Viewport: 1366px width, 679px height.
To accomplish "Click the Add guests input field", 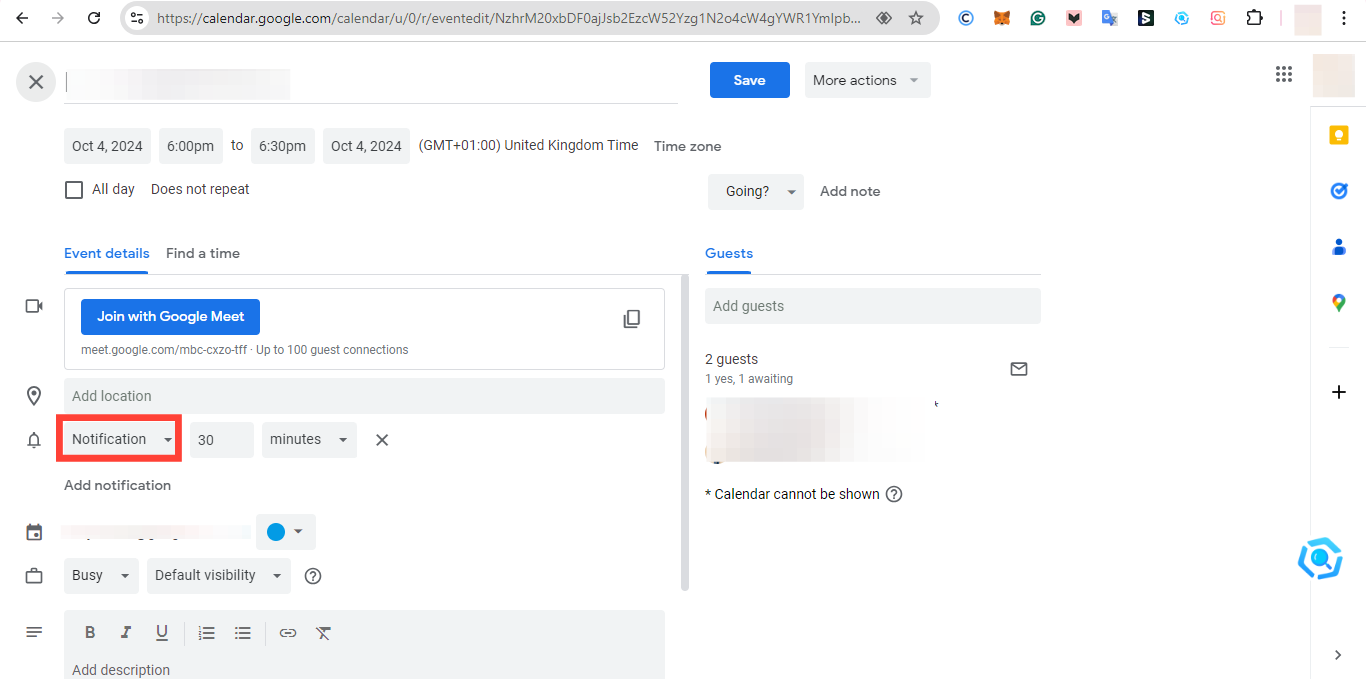I will [872, 306].
